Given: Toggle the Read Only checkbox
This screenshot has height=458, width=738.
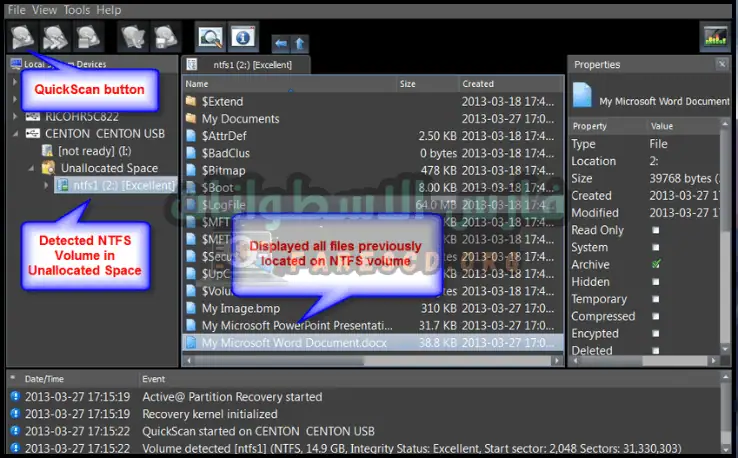Looking at the screenshot, I should point(656,230).
